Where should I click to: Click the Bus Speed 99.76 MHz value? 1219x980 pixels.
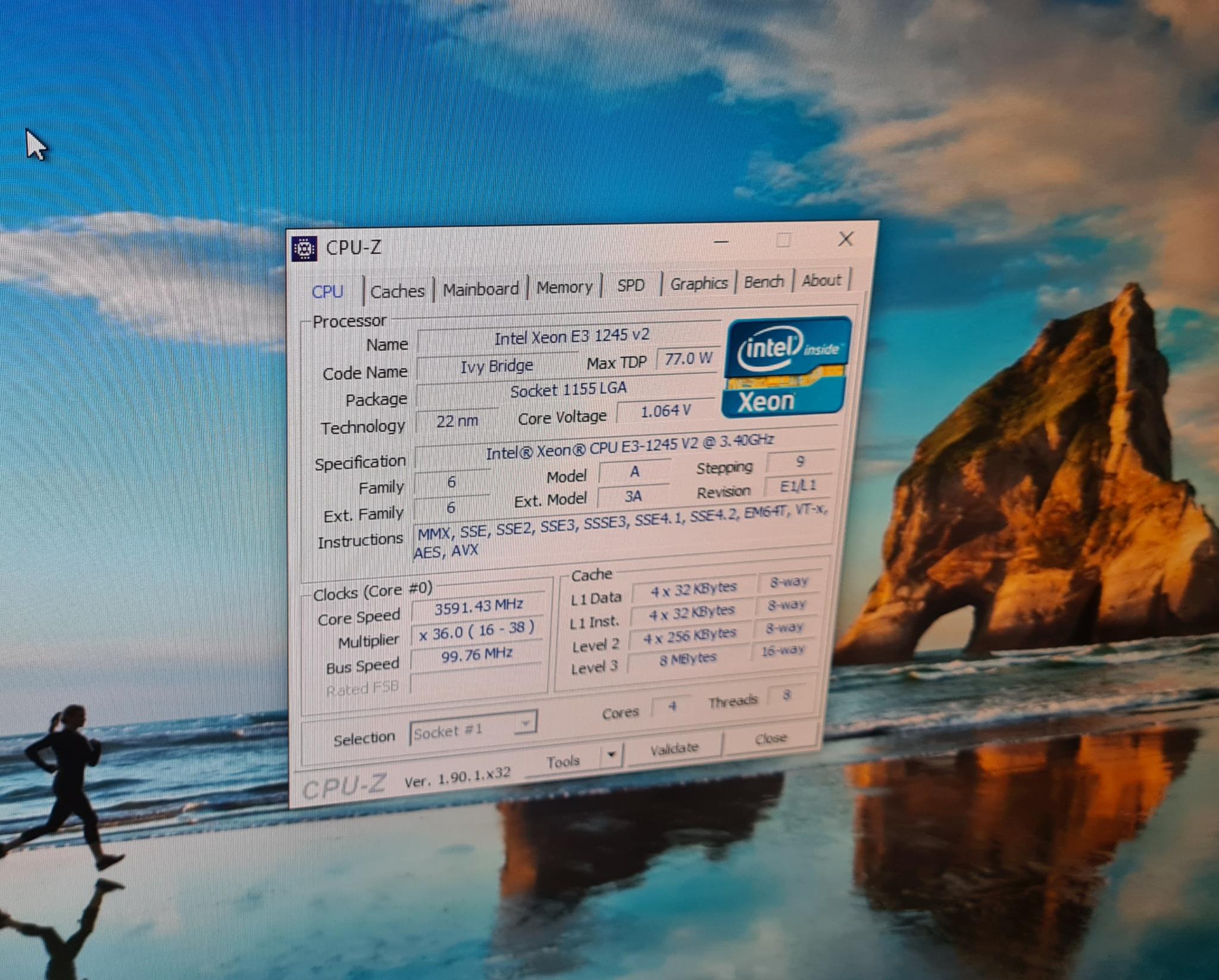pos(476,656)
